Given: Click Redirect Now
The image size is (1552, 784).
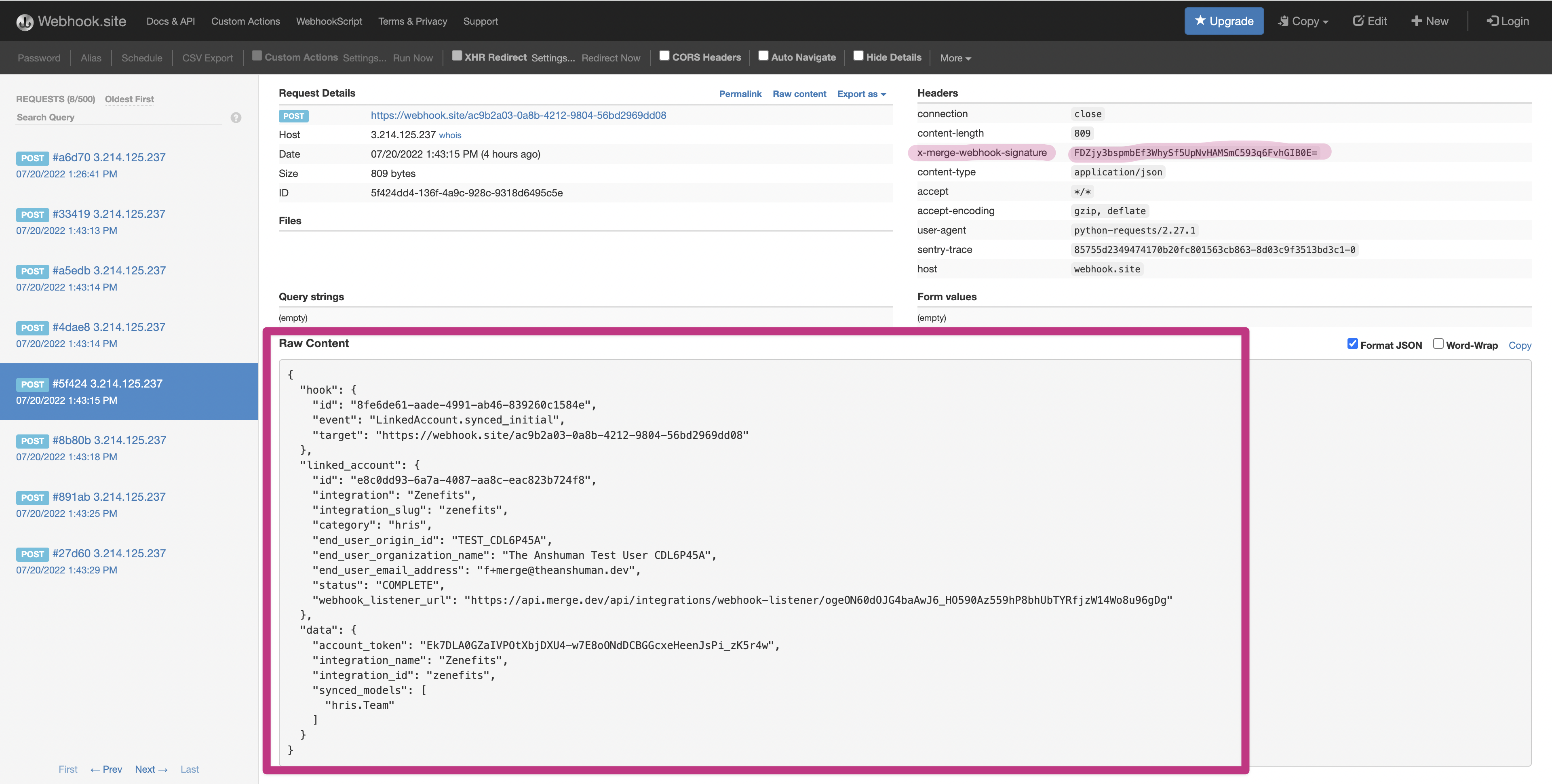Looking at the screenshot, I should tap(610, 58).
